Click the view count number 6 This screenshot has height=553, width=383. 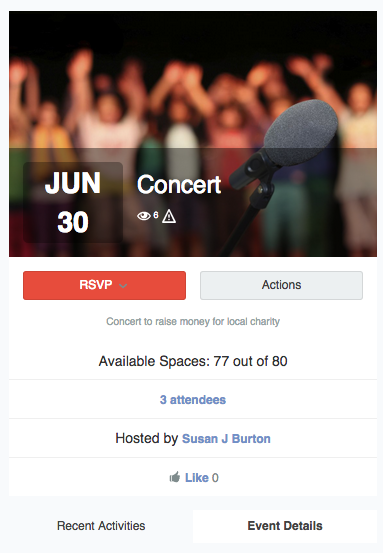(x=156, y=215)
